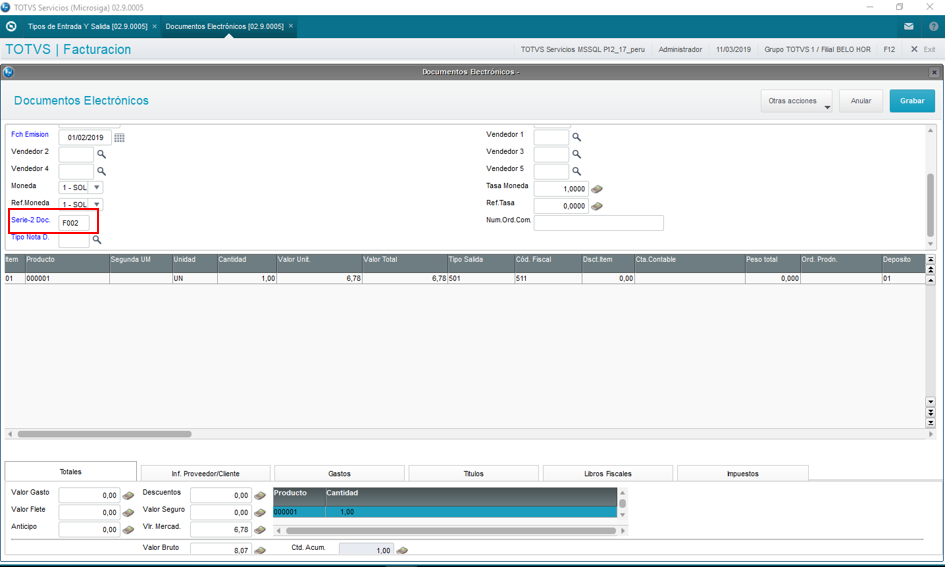This screenshot has width=945, height=567.
Task: Click the 11/03/2019 date in top bar
Action: [x=733, y=49]
